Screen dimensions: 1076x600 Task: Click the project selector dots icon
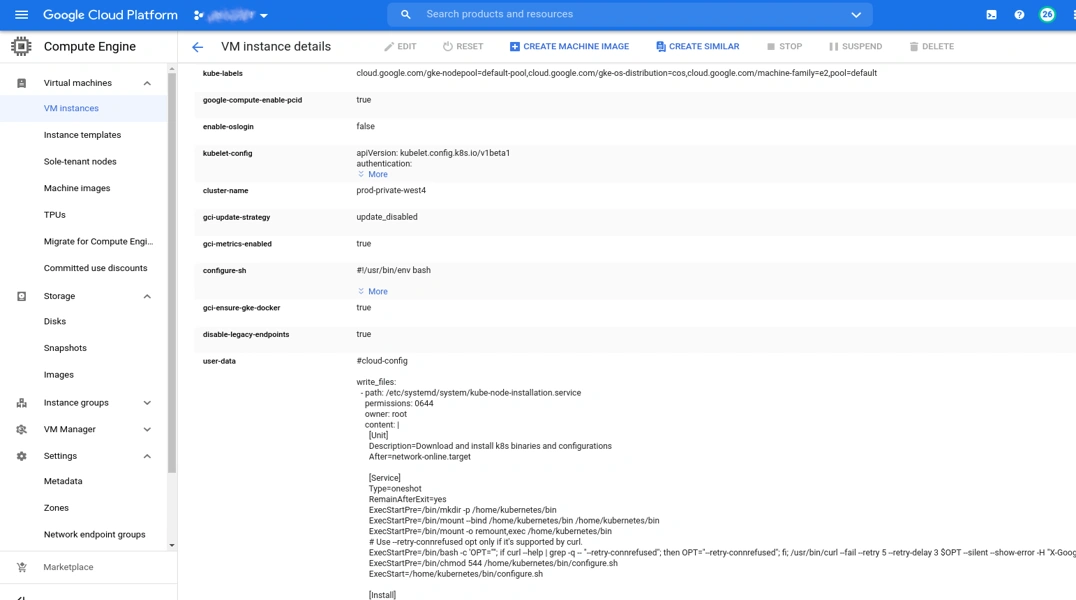point(199,15)
